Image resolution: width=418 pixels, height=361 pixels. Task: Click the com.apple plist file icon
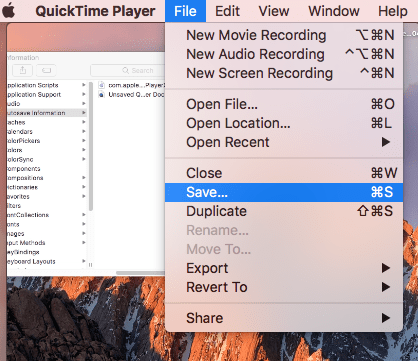(x=102, y=85)
